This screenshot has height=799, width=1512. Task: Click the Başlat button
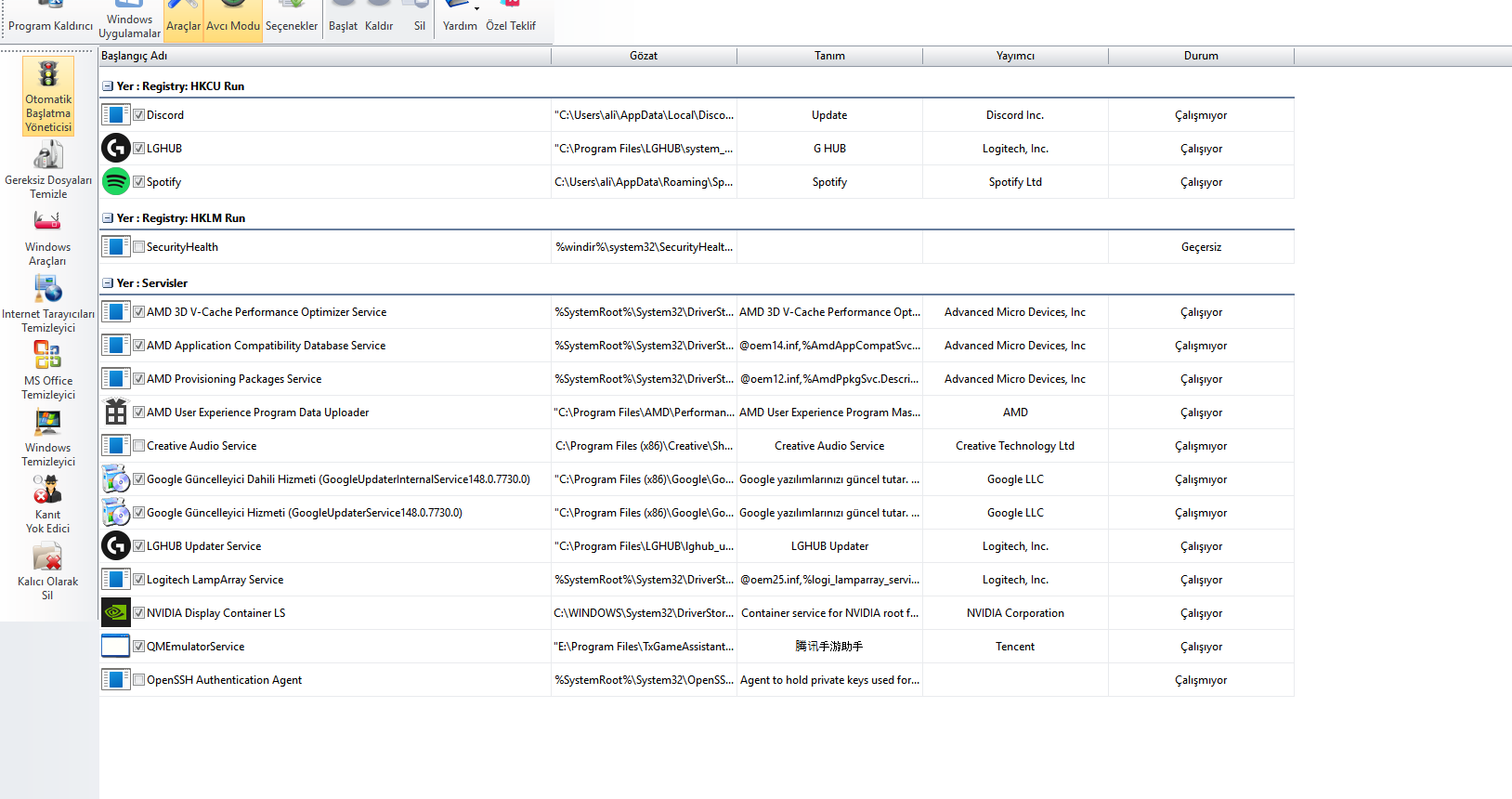pyautogui.click(x=343, y=19)
